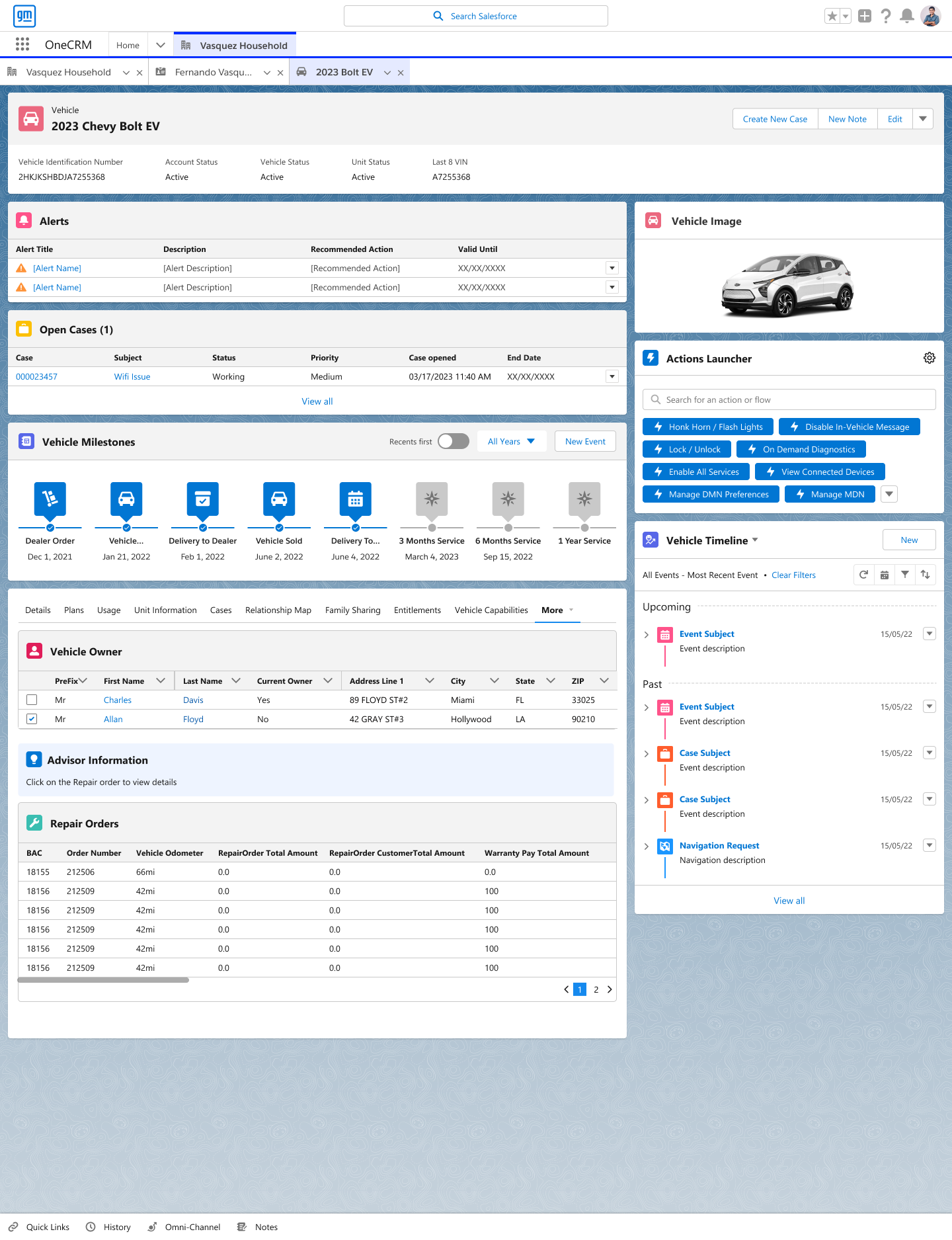Open the favorites star icon

click(x=832, y=16)
